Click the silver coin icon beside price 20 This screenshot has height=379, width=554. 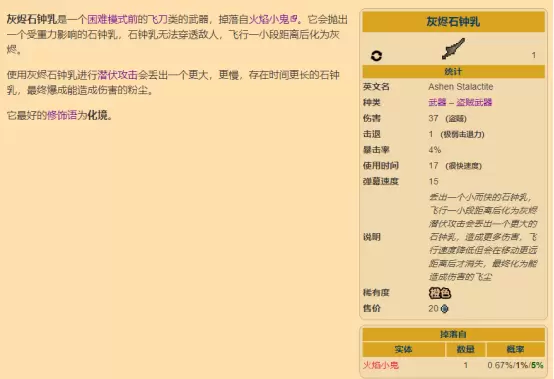pyautogui.click(x=444, y=309)
